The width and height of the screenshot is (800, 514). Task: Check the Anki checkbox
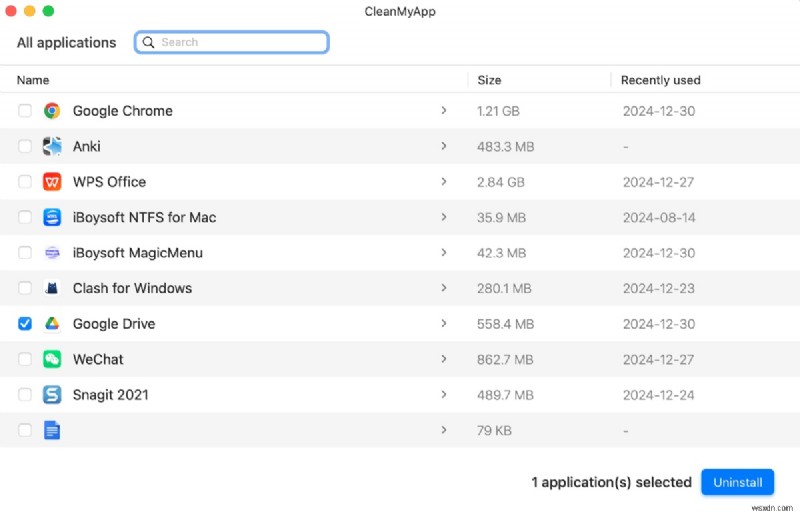click(24, 146)
